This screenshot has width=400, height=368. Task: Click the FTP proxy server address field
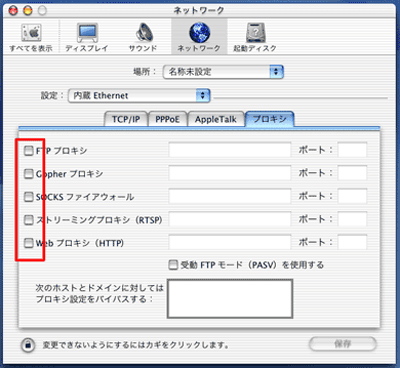[230, 150]
